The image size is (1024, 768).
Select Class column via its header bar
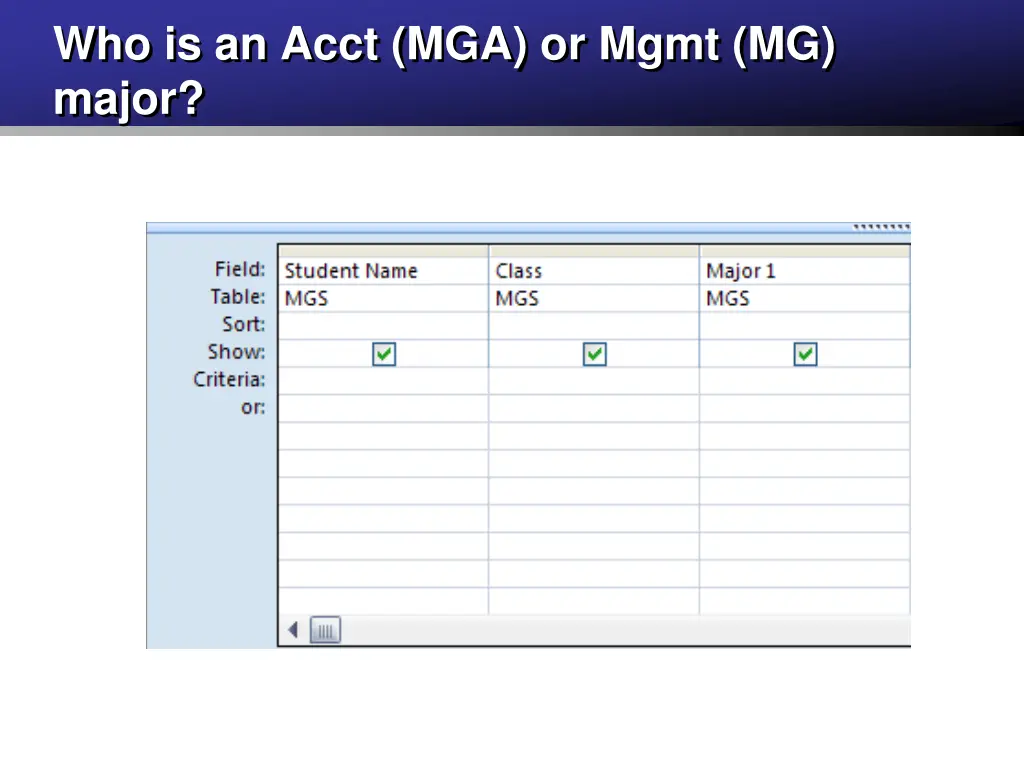tap(594, 251)
